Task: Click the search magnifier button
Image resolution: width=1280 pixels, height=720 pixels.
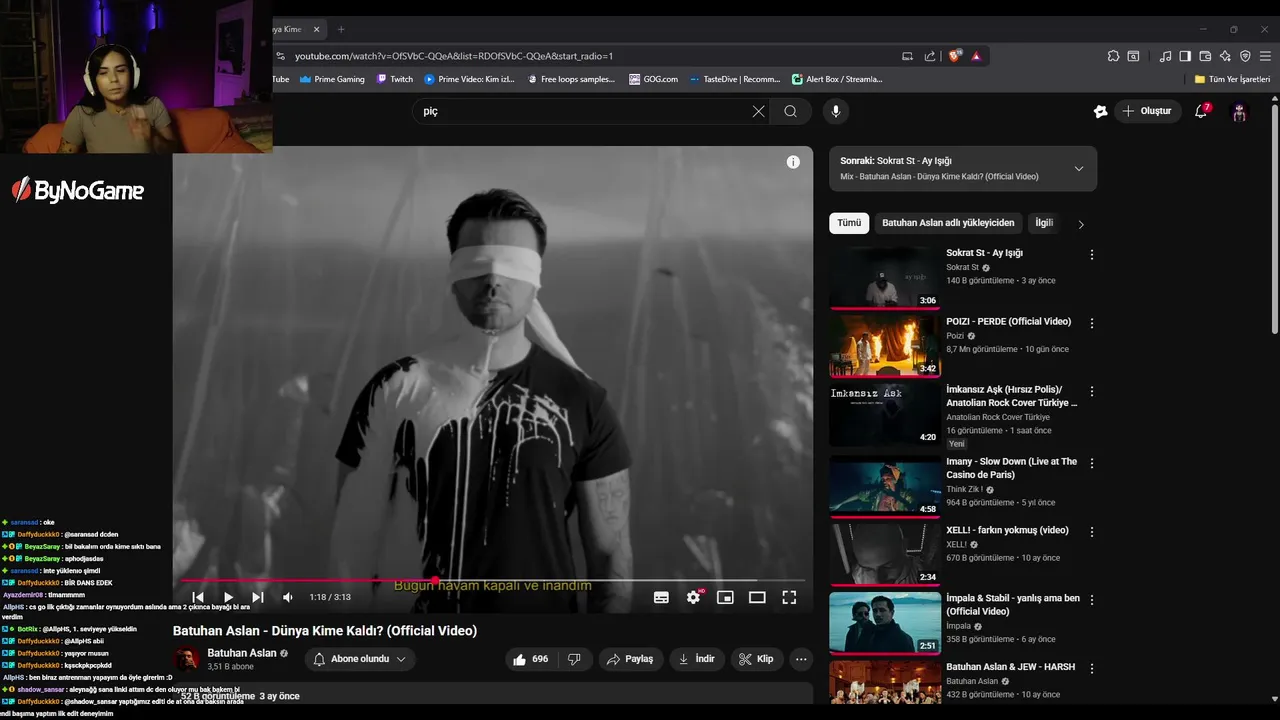Action: tap(791, 111)
